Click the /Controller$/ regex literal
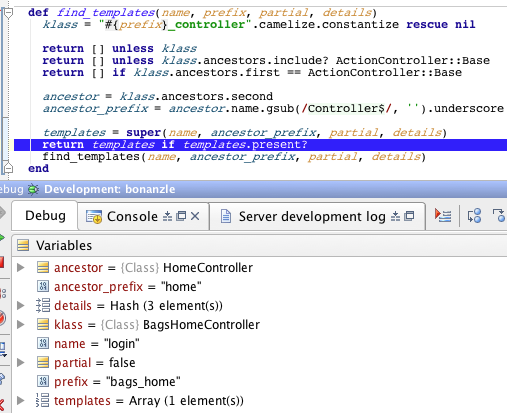Image resolution: width=507 pixels, height=413 pixels. [346, 109]
